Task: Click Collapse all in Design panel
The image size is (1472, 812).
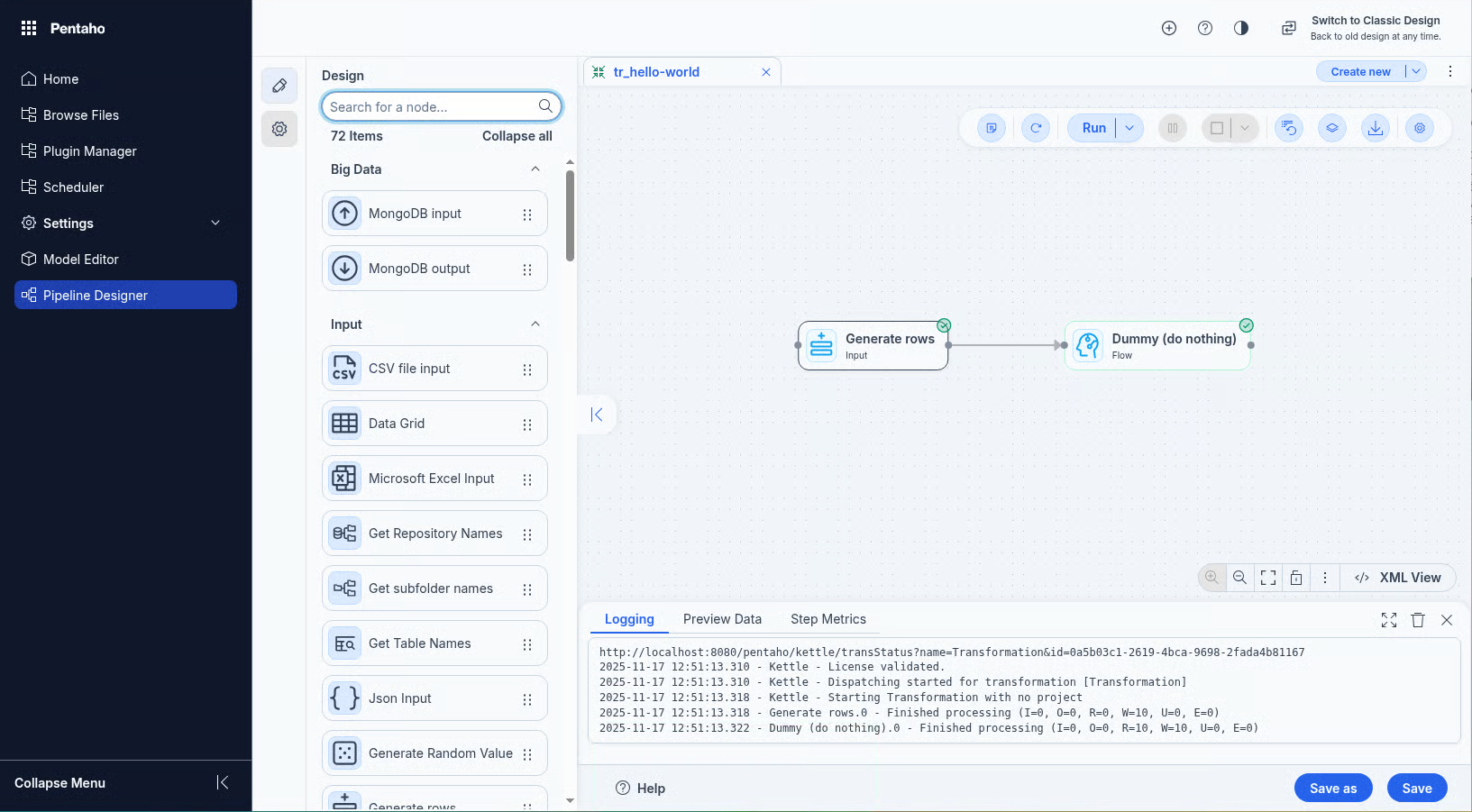Action: tap(517, 136)
